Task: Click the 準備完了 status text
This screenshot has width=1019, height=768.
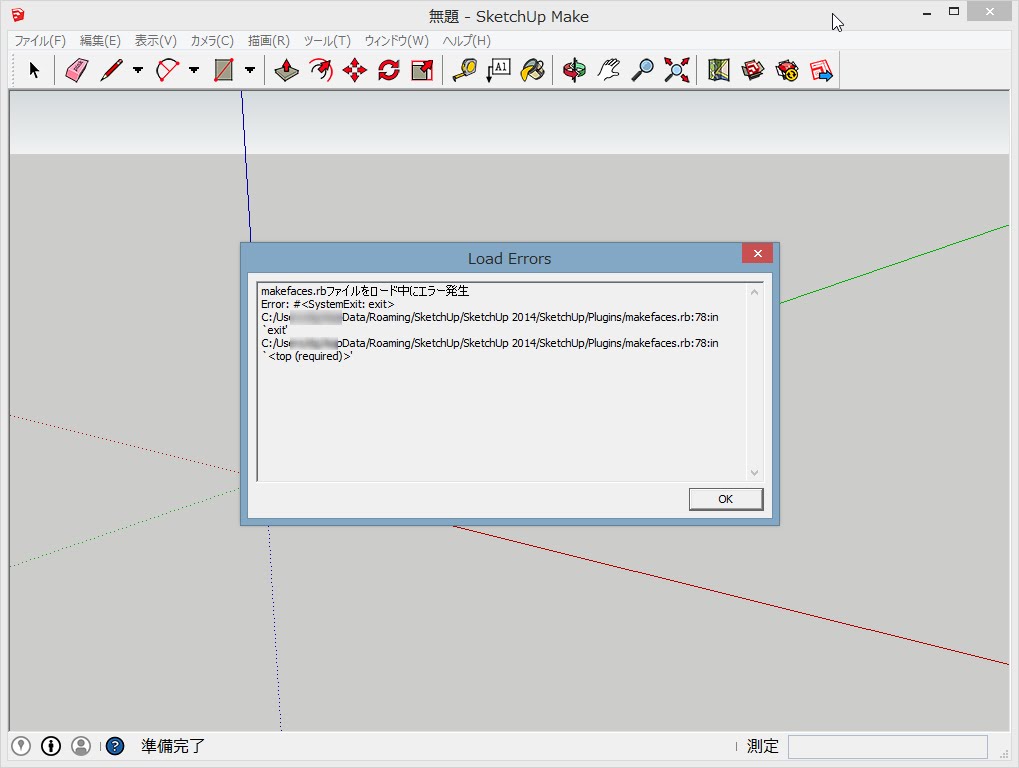Action: tap(173, 746)
